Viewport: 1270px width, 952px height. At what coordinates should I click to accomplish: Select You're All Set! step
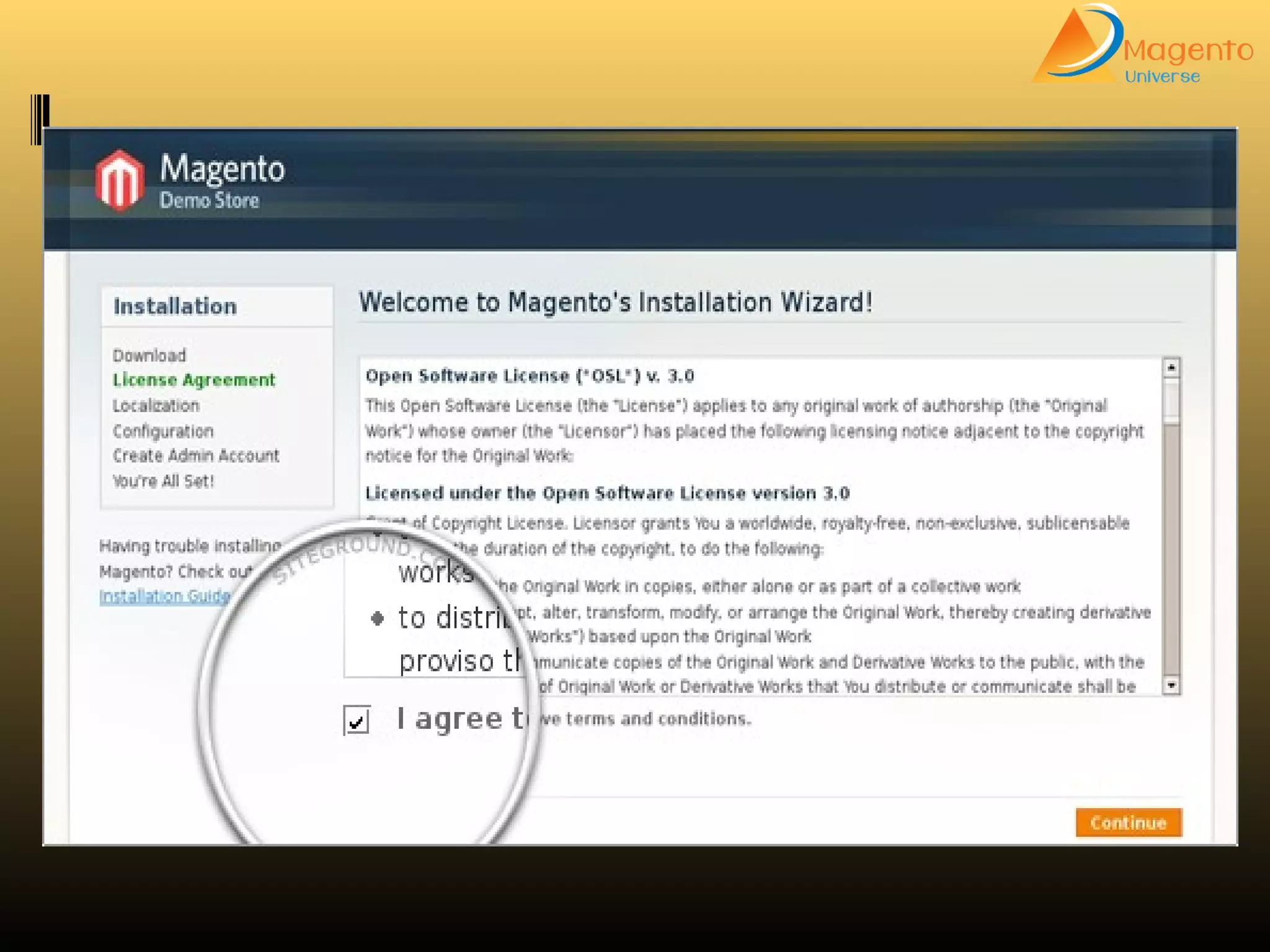pos(163,482)
